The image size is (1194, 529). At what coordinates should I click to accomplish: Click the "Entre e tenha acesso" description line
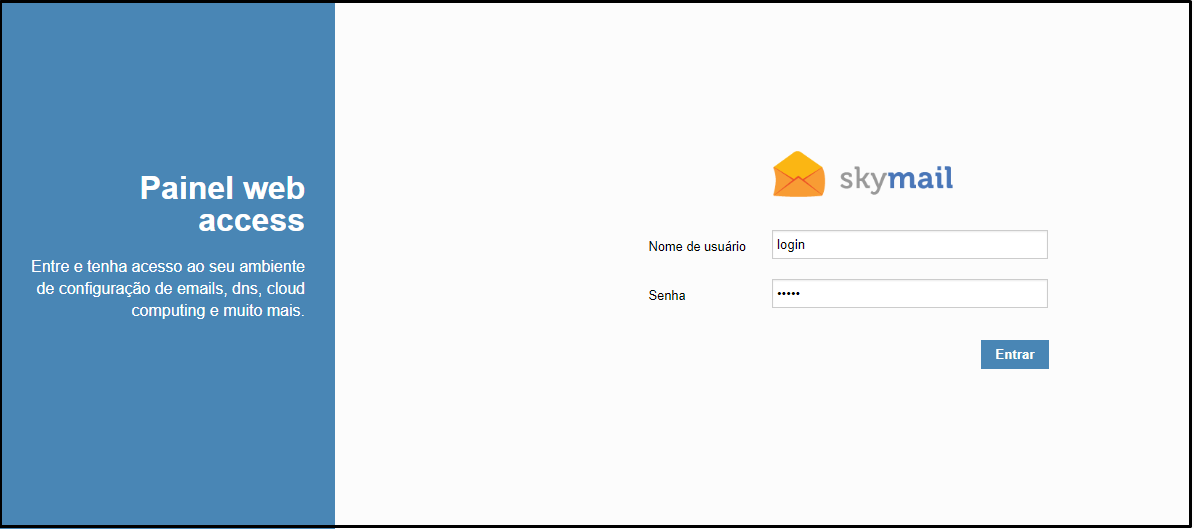tap(167, 267)
